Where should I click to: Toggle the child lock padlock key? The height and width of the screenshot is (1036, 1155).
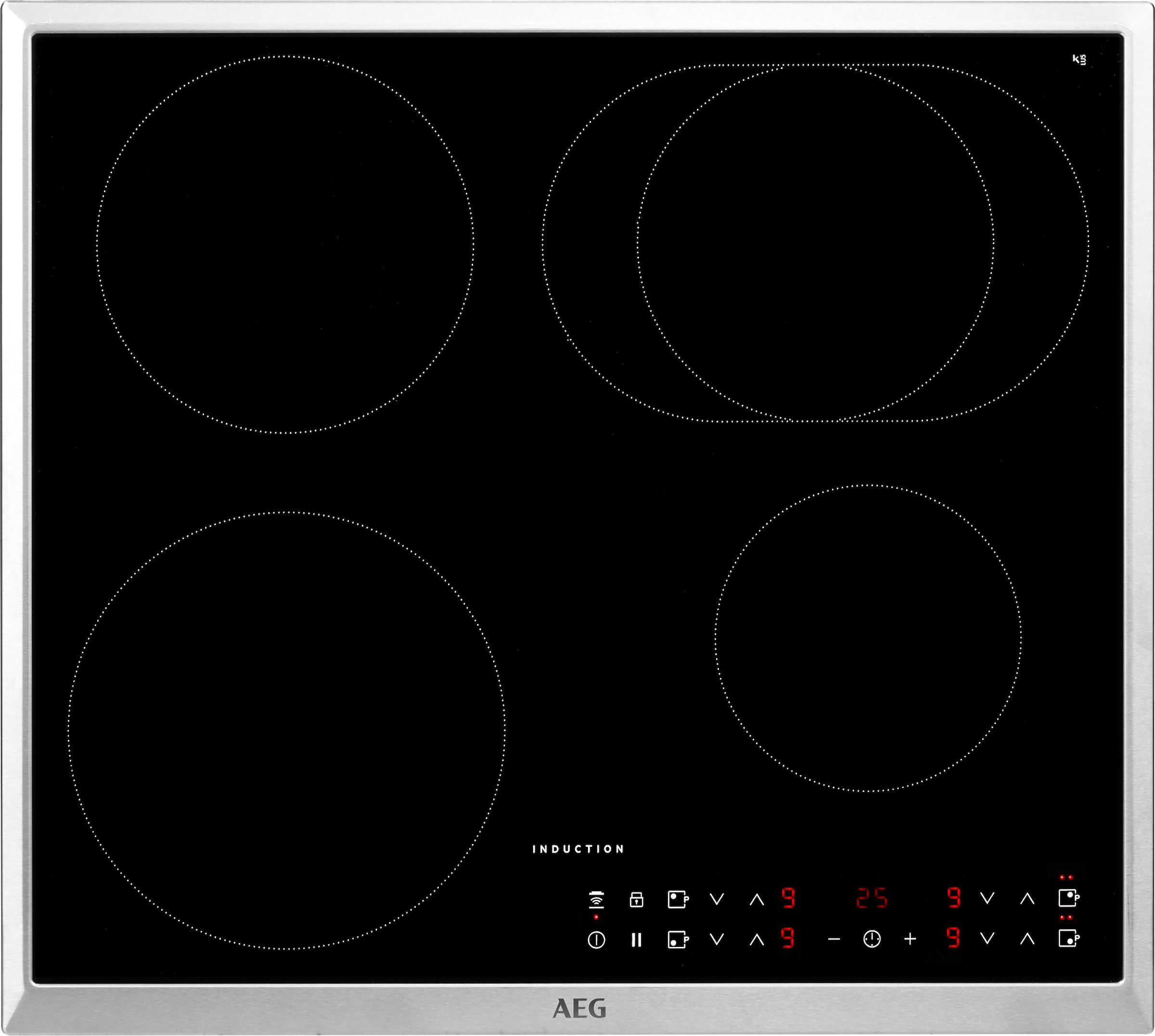[x=636, y=899]
